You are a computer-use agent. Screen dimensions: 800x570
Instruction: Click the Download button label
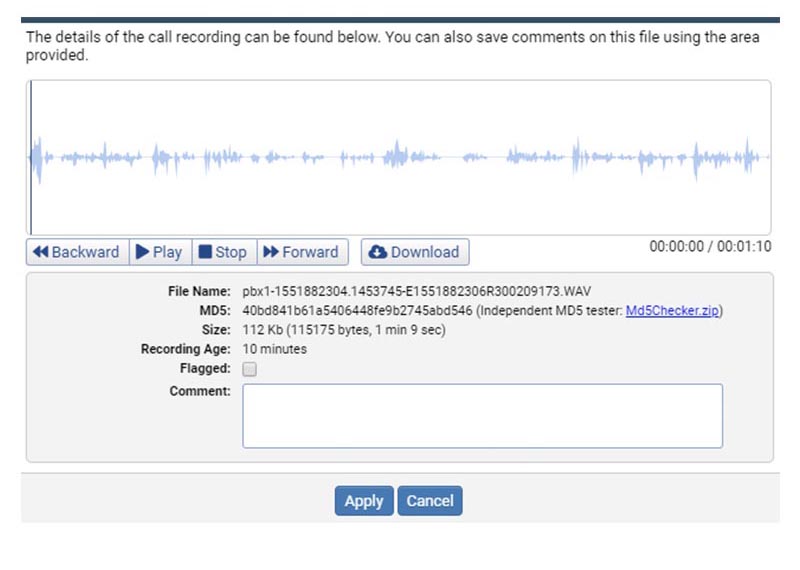(x=425, y=252)
